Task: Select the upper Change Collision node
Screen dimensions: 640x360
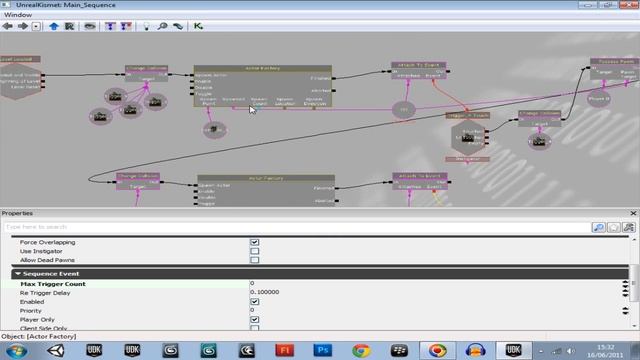Action: point(147,73)
